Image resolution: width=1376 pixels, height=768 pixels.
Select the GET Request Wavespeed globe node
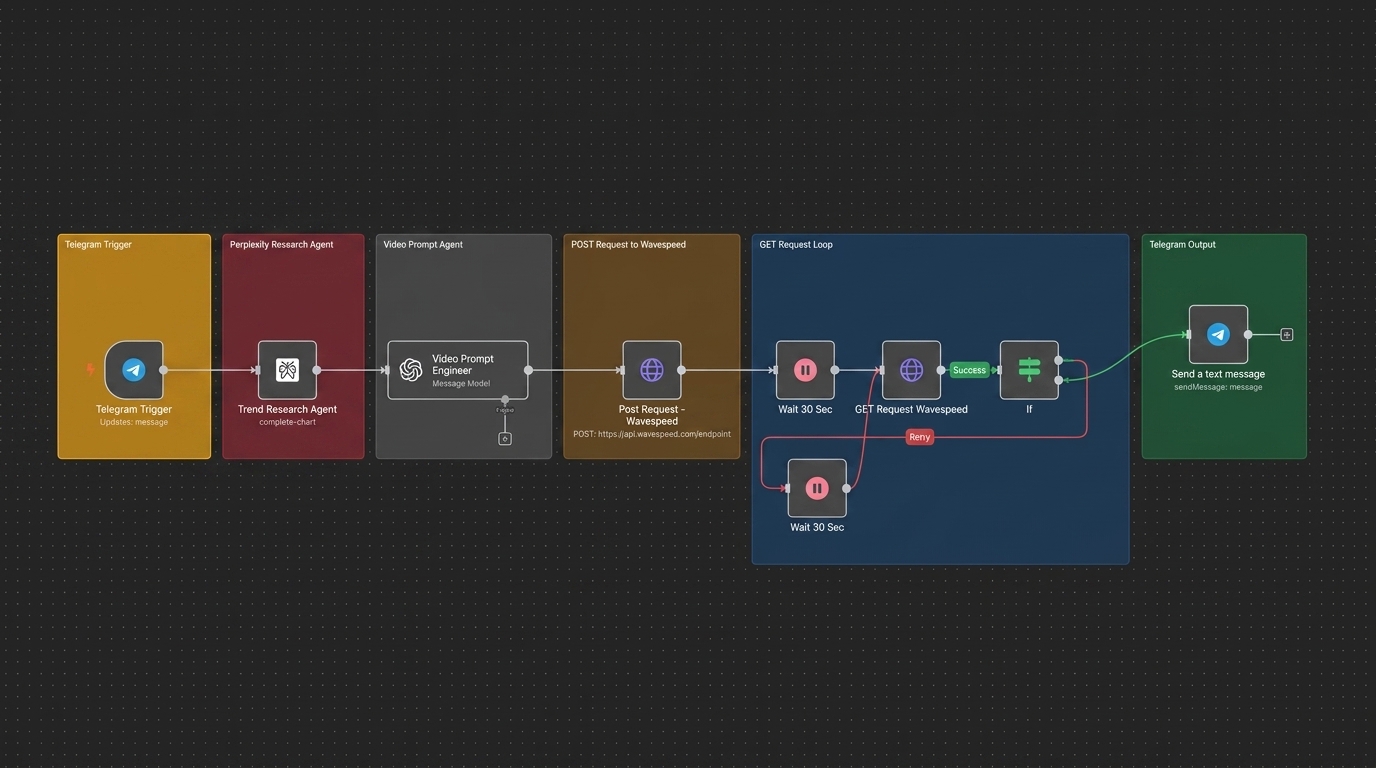(x=911, y=370)
